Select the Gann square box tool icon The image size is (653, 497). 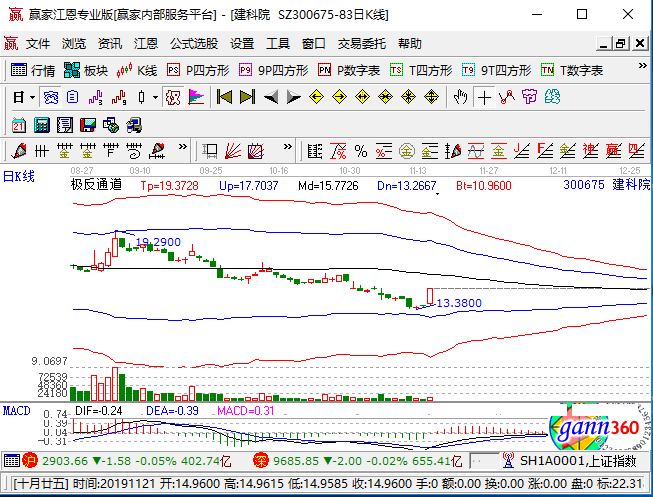pos(210,151)
